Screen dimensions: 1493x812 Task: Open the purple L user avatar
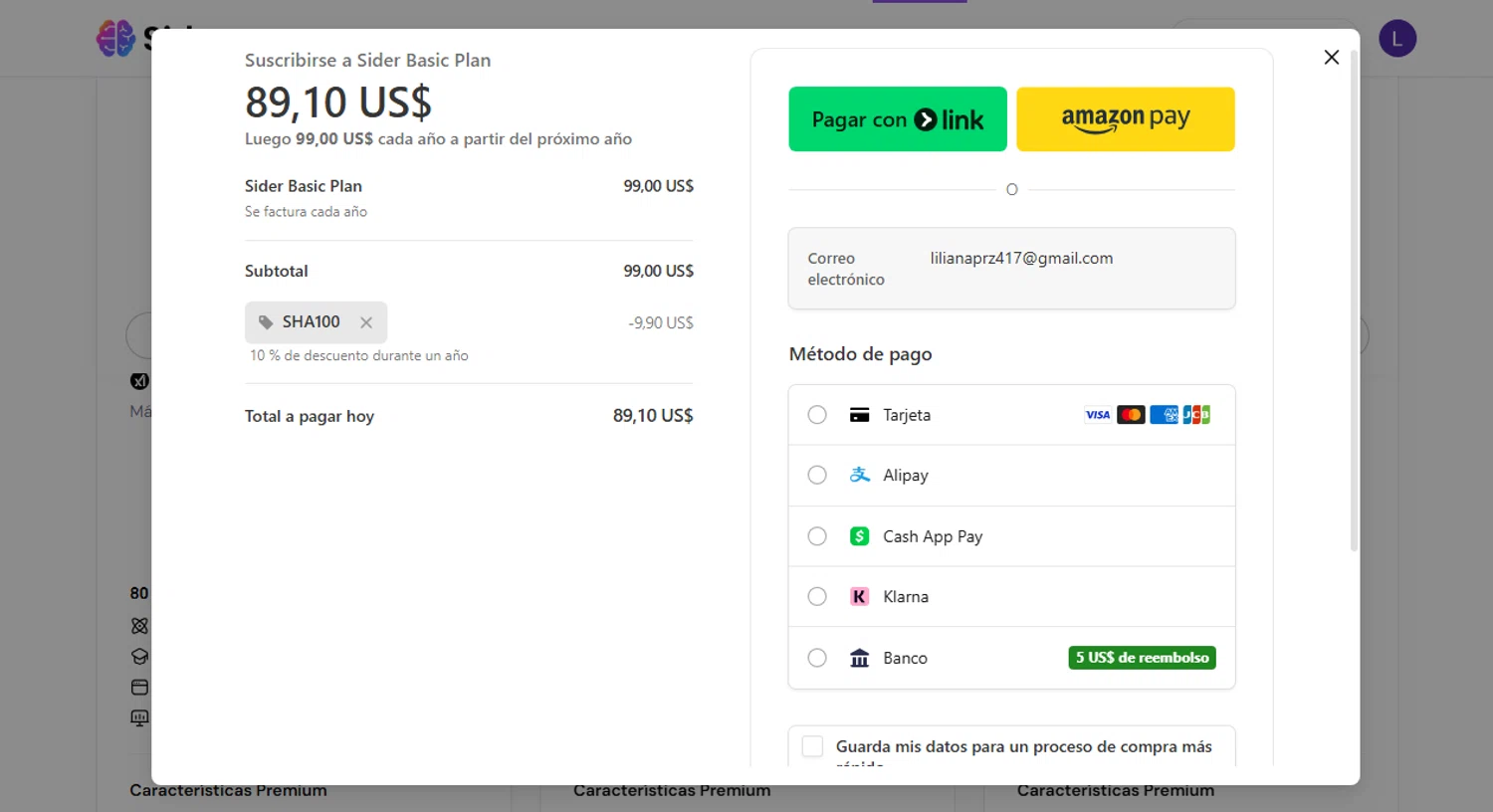tap(1397, 39)
